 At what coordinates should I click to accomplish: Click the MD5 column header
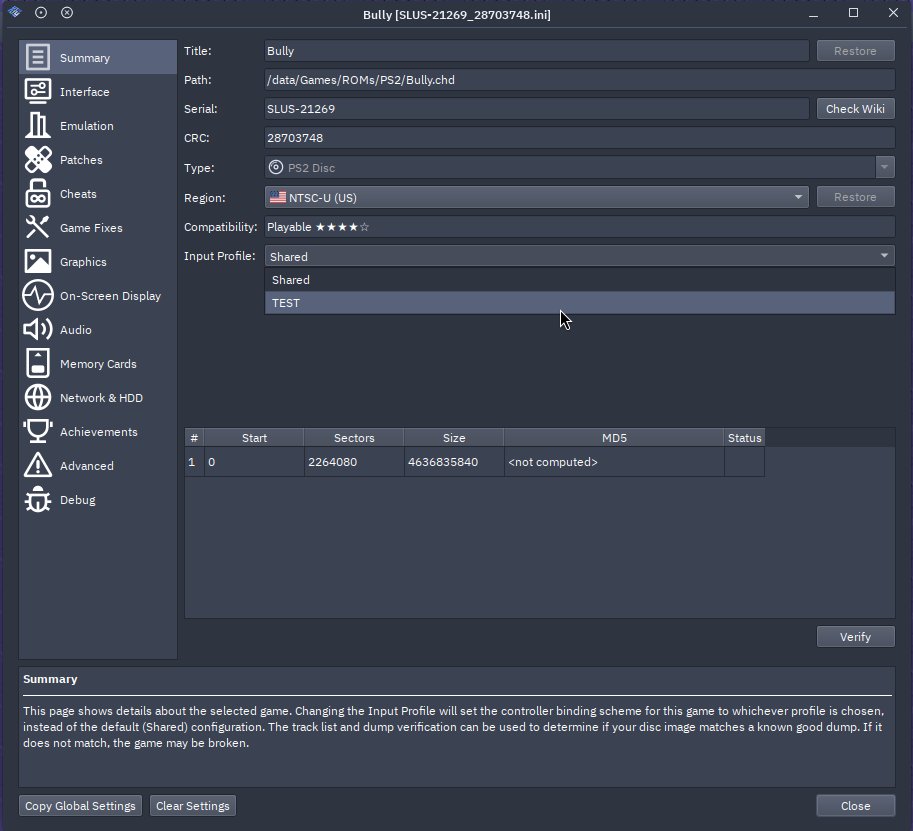coord(614,438)
